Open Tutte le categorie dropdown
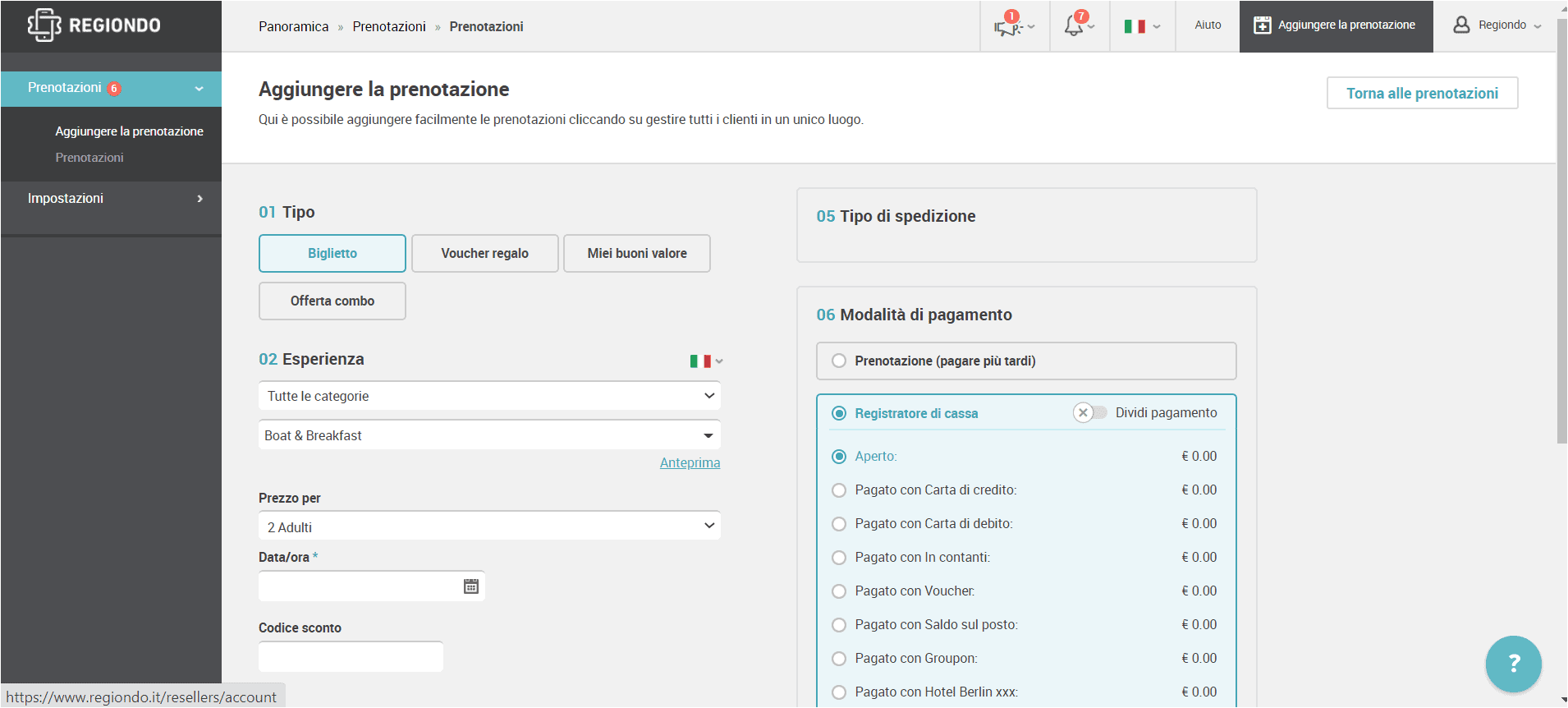 point(489,396)
